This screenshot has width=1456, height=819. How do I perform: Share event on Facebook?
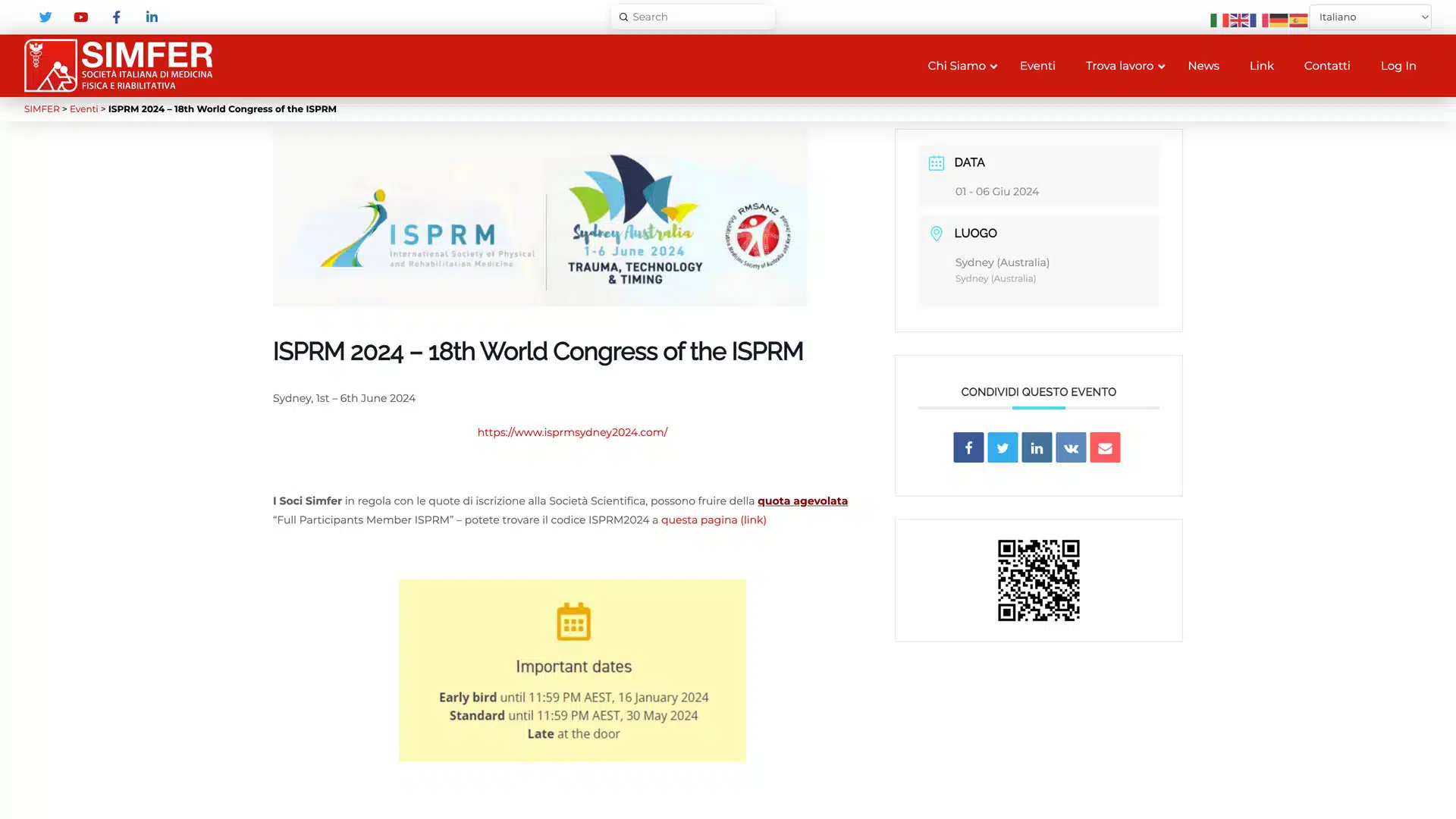(968, 447)
